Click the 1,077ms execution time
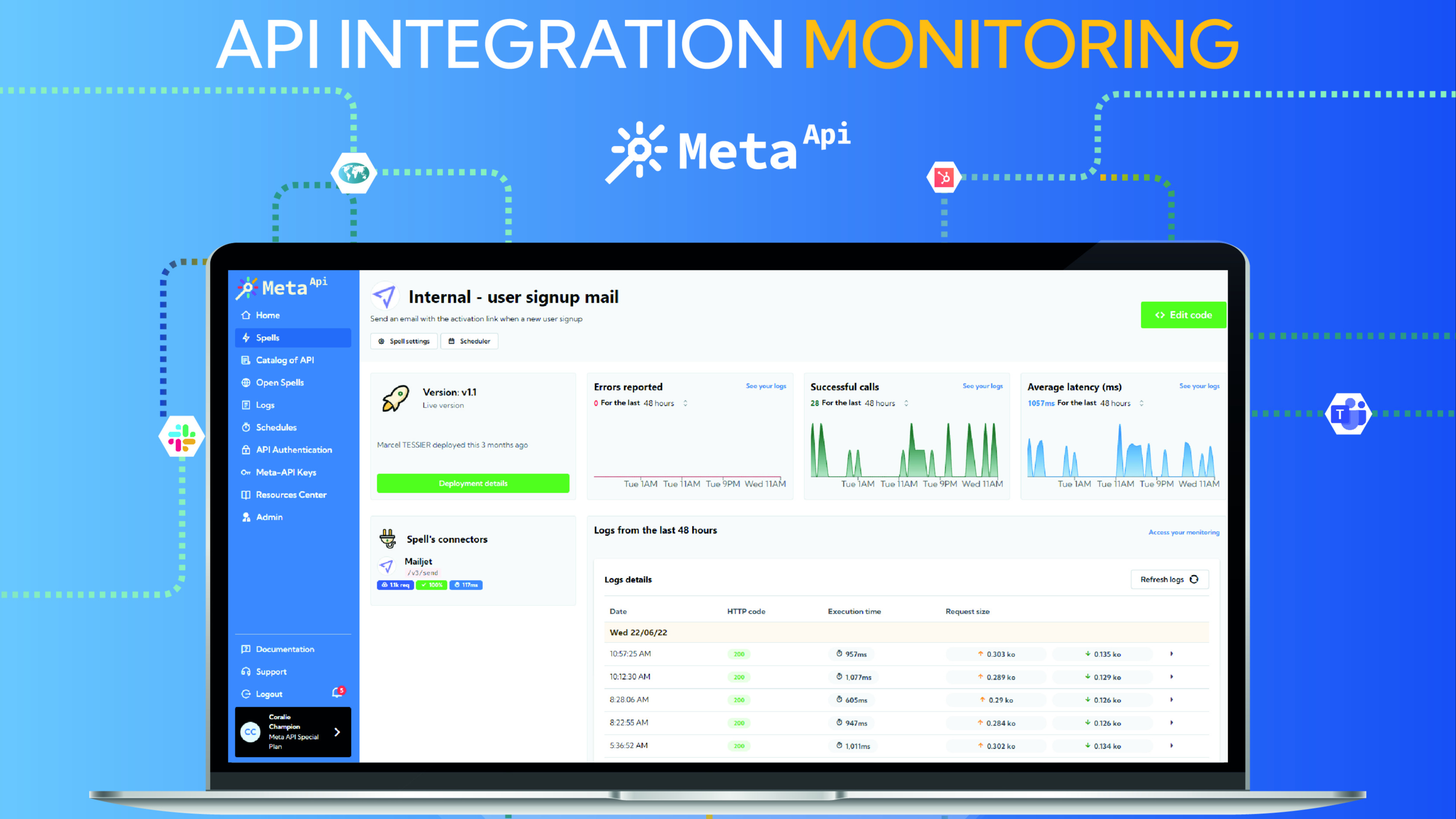Viewport: 1456px width, 819px height. pyautogui.click(x=854, y=677)
